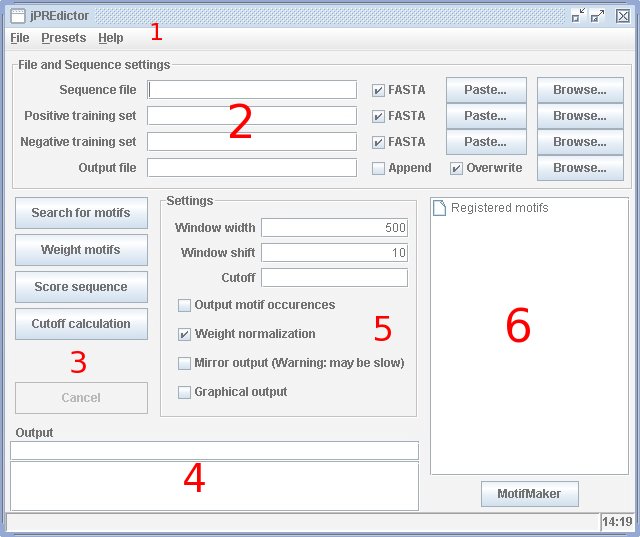Screen dimensions: 640x537
Task: Enable Output motif occurences checkbox
Action: (184, 305)
